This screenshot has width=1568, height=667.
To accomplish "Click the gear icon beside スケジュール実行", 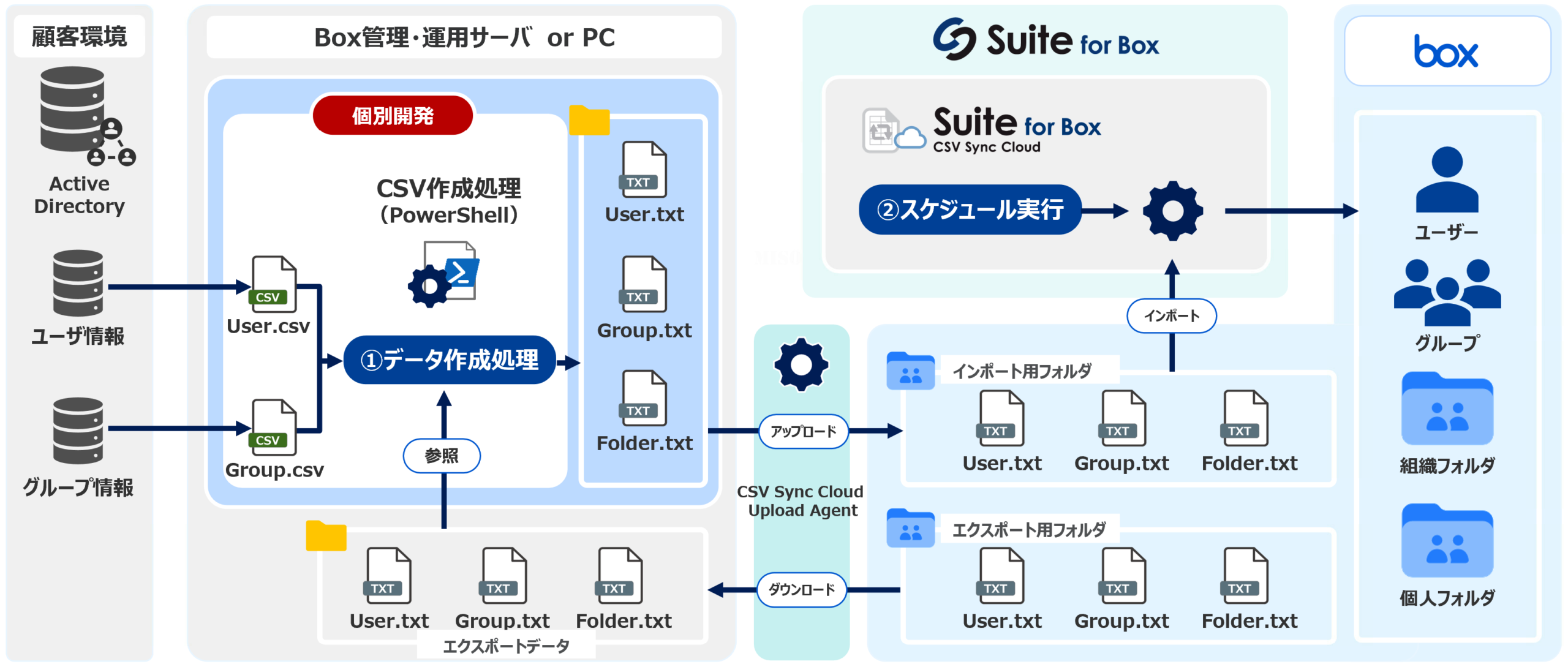I will tap(1172, 211).
